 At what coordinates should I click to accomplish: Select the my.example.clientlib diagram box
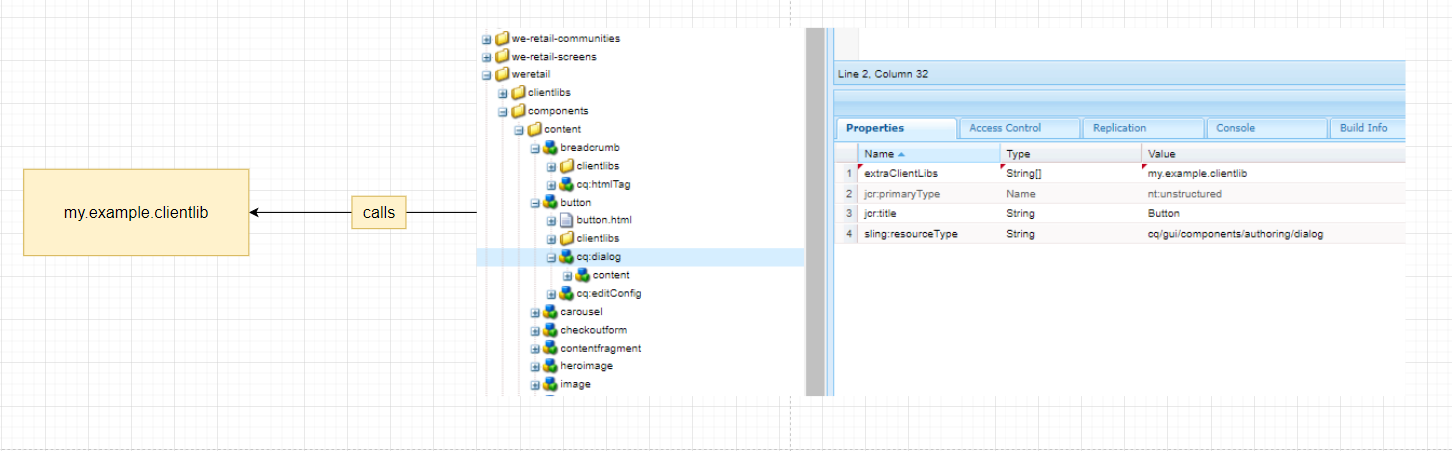pos(136,212)
